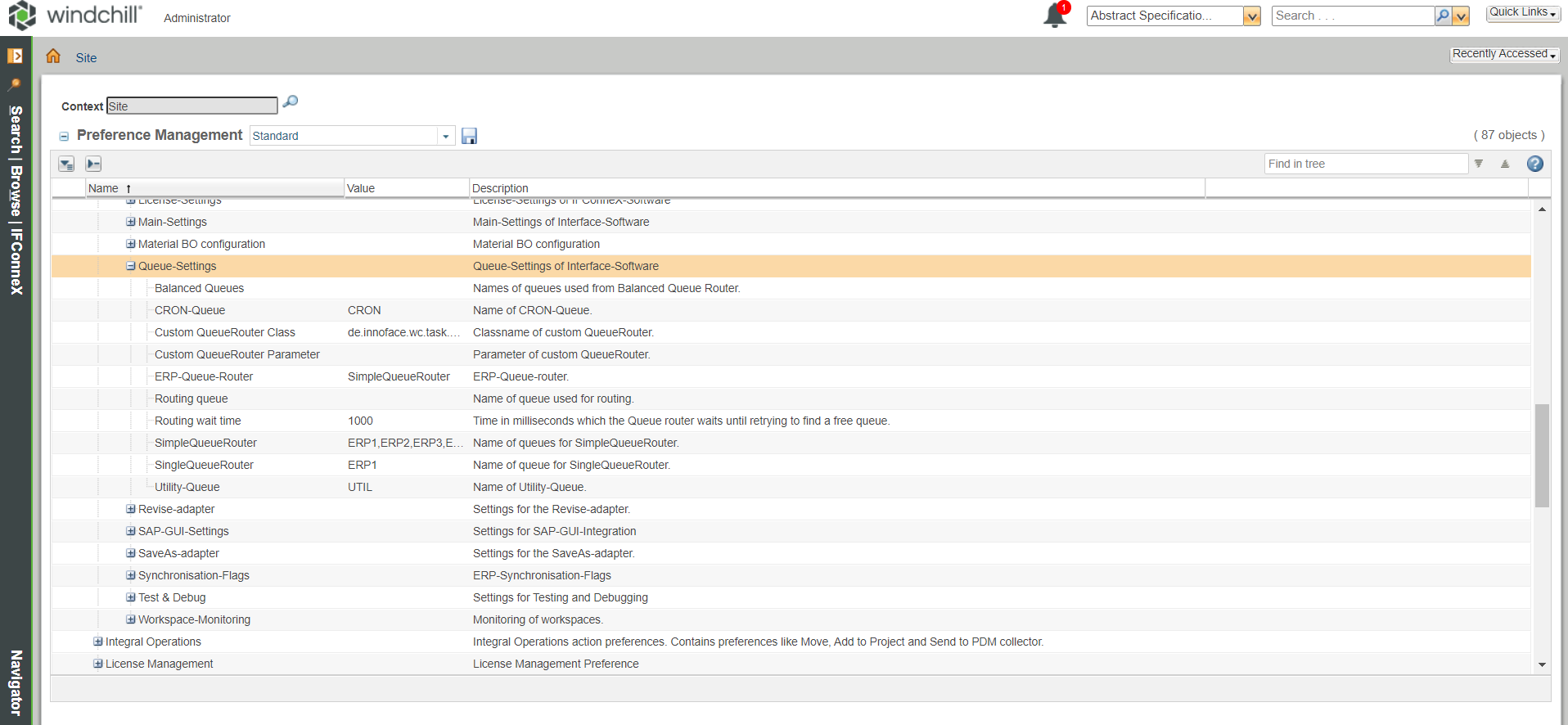1568x725 pixels.
Task: Click the find previous up arrow icon
Action: coord(1504,164)
